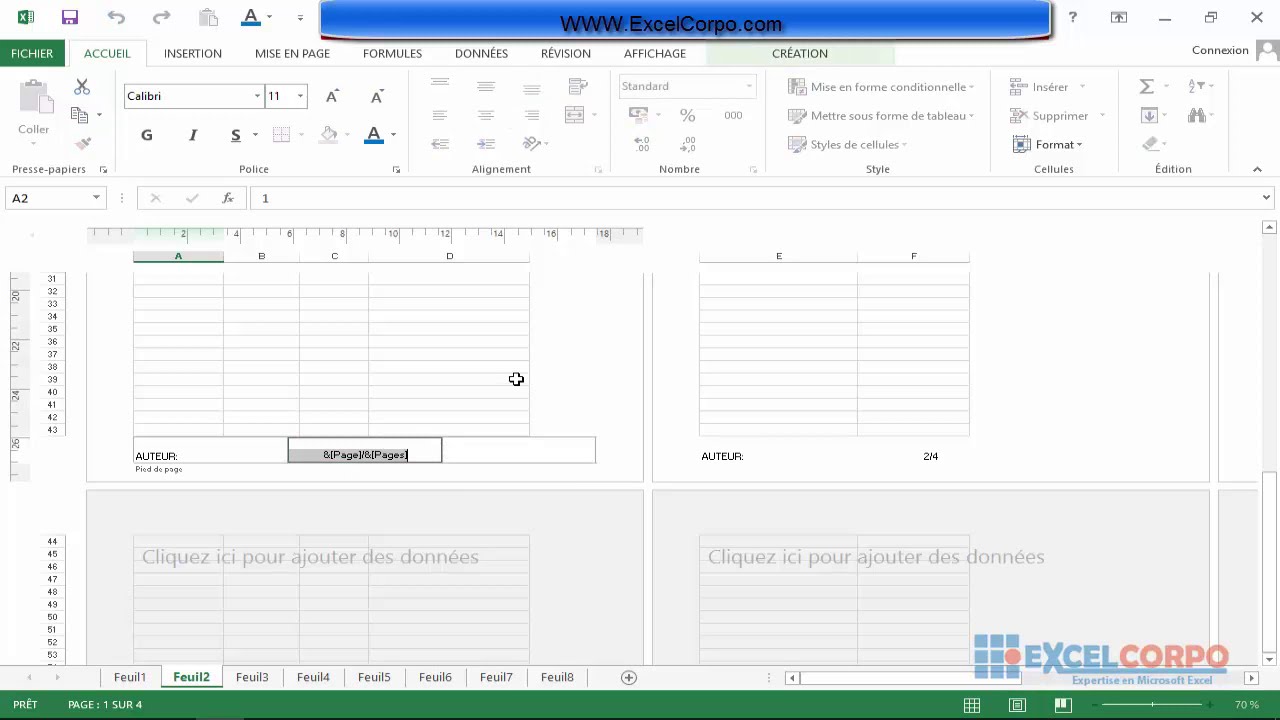Image resolution: width=1280 pixels, height=720 pixels.
Task: Open the Insérer cells dropdown
Action: (1047, 87)
